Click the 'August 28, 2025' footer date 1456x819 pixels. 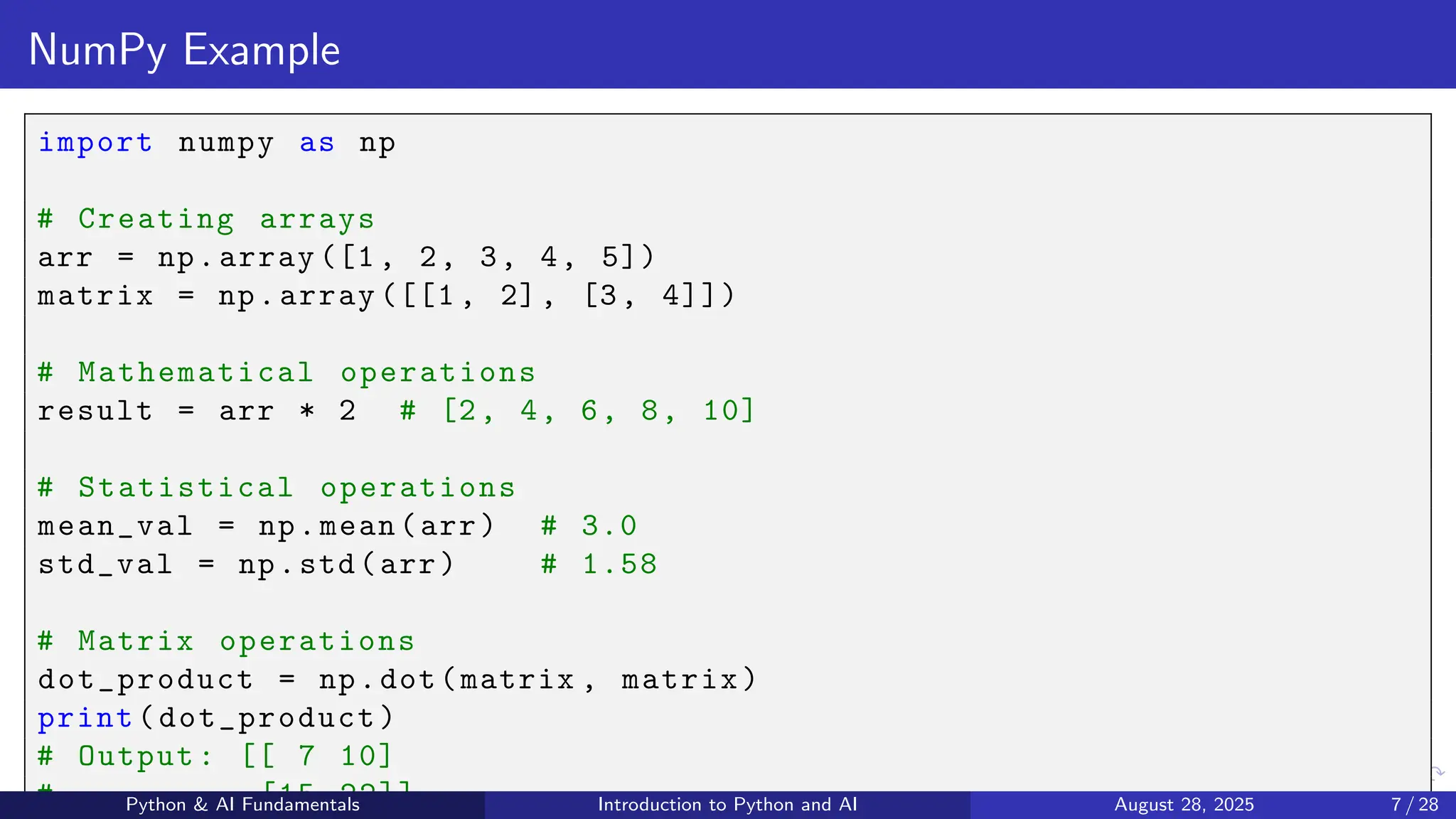[1184, 805]
